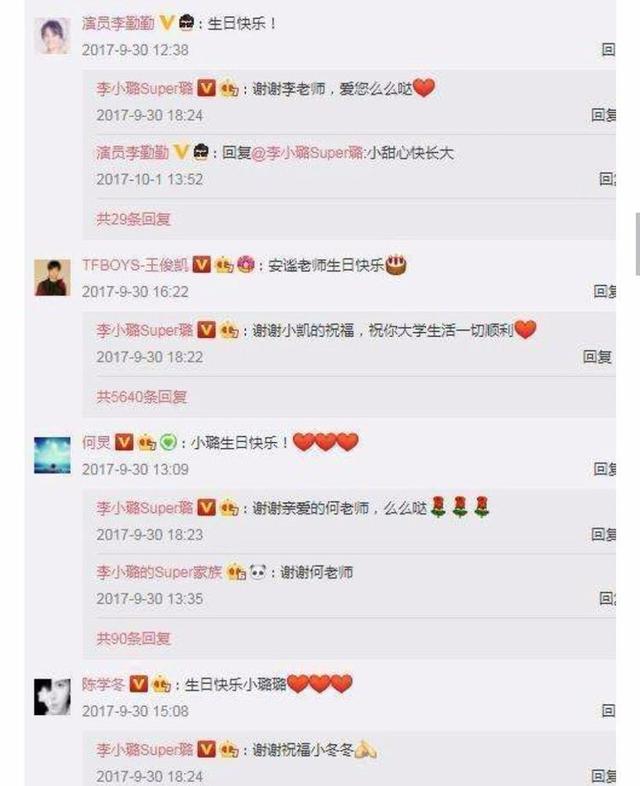Click the panda badge beside 李小璐的Super家族
Viewport: 640px width, 786px height.
click(258, 571)
